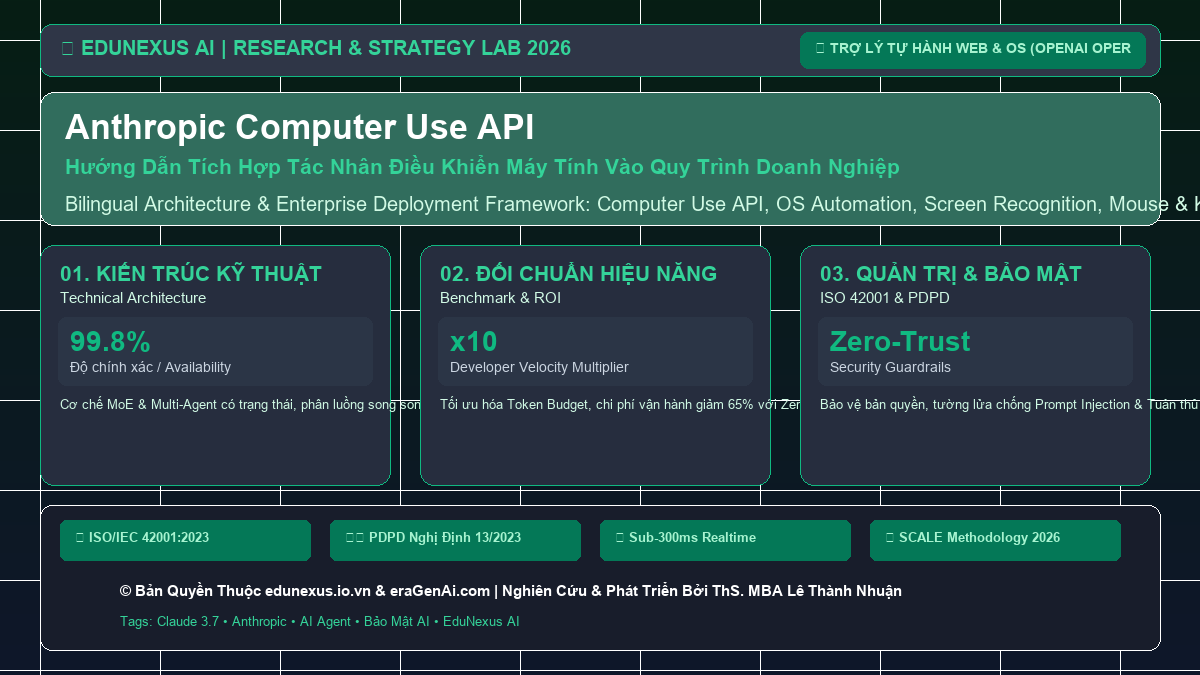Image resolution: width=1200 pixels, height=675 pixels.
Task: Click the Developer Velocity Multiplier label
Action: pos(539,367)
